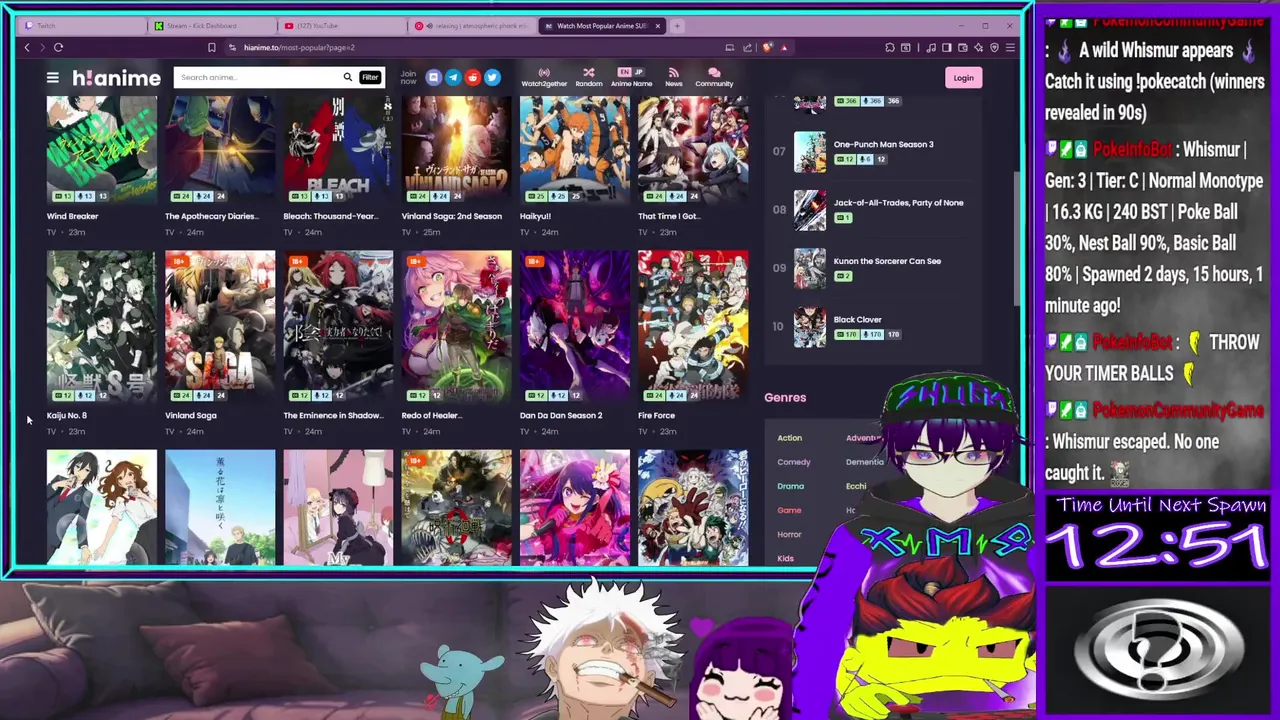1280x720 pixels.
Task: Open That Time I Got title link
Action: [669, 216]
